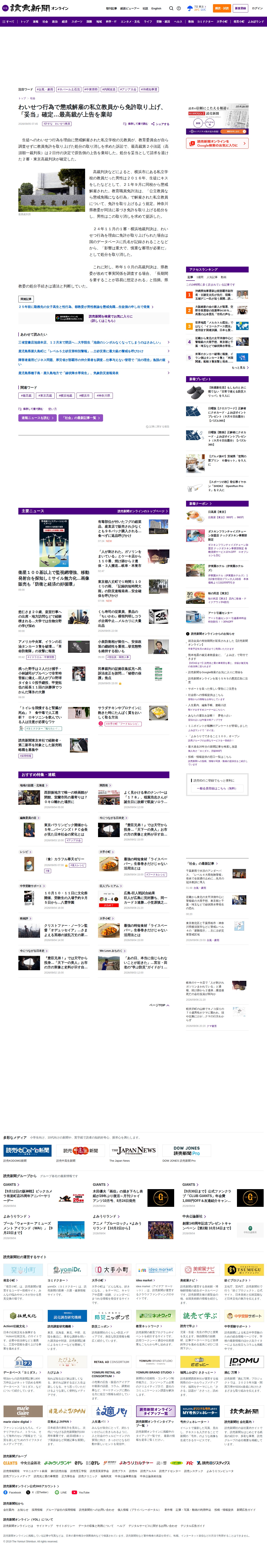Click the #内閣改造 trending tag

point(109,90)
